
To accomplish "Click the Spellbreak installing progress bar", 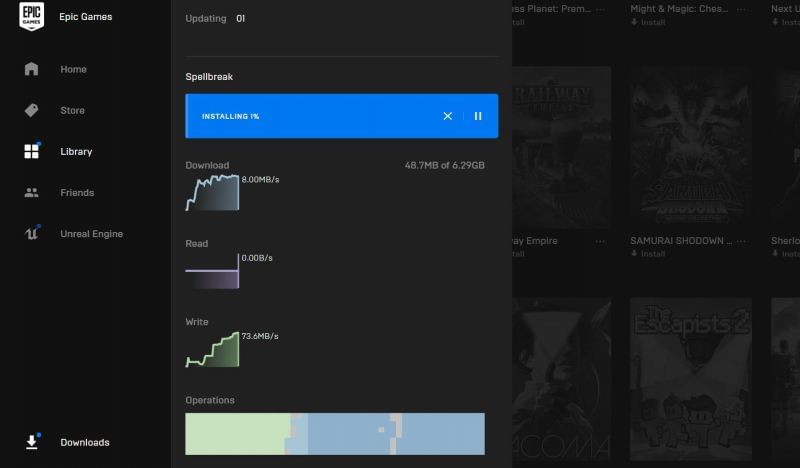I will [310, 116].
